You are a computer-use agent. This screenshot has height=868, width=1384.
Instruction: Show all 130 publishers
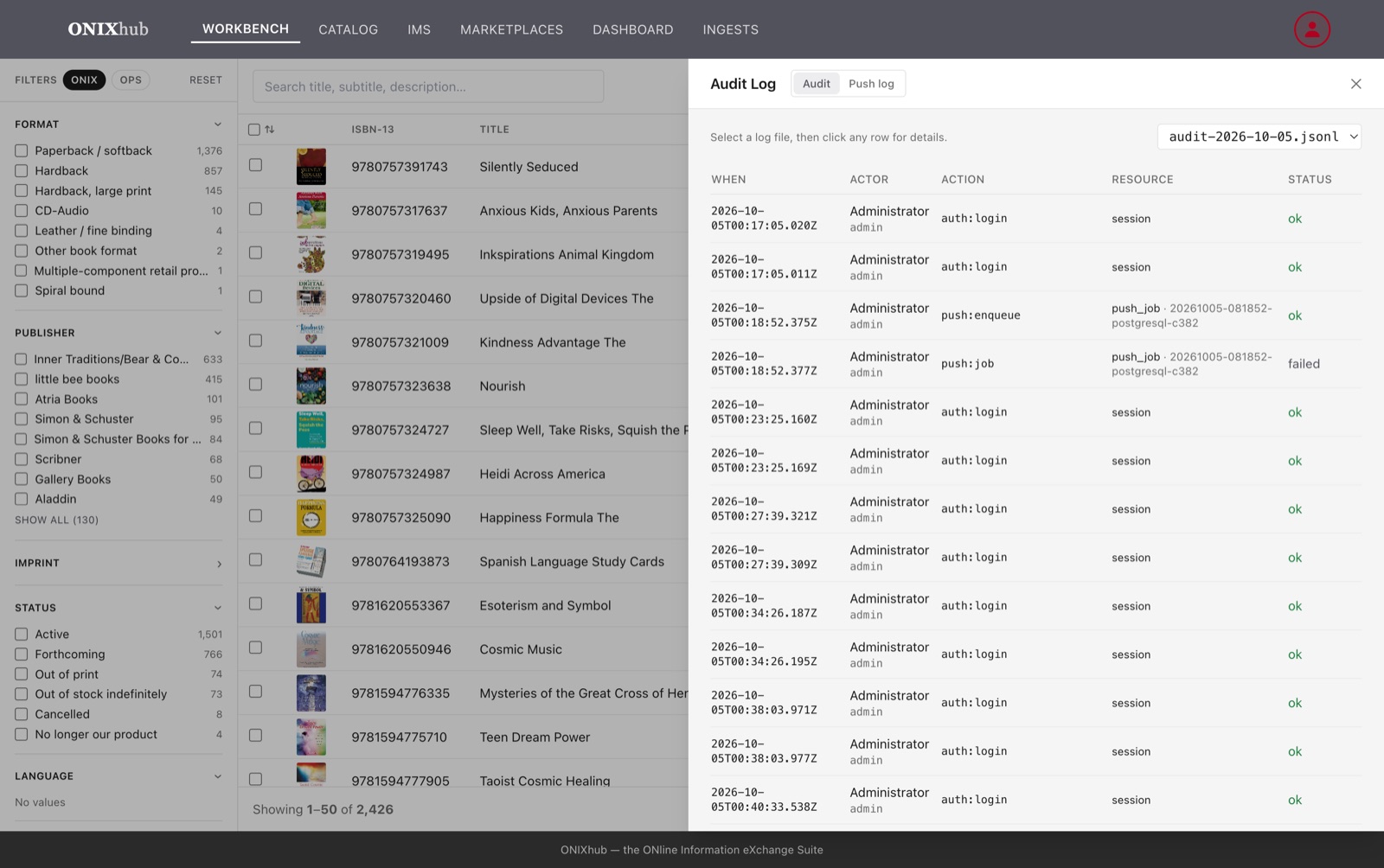pos(56,520)
